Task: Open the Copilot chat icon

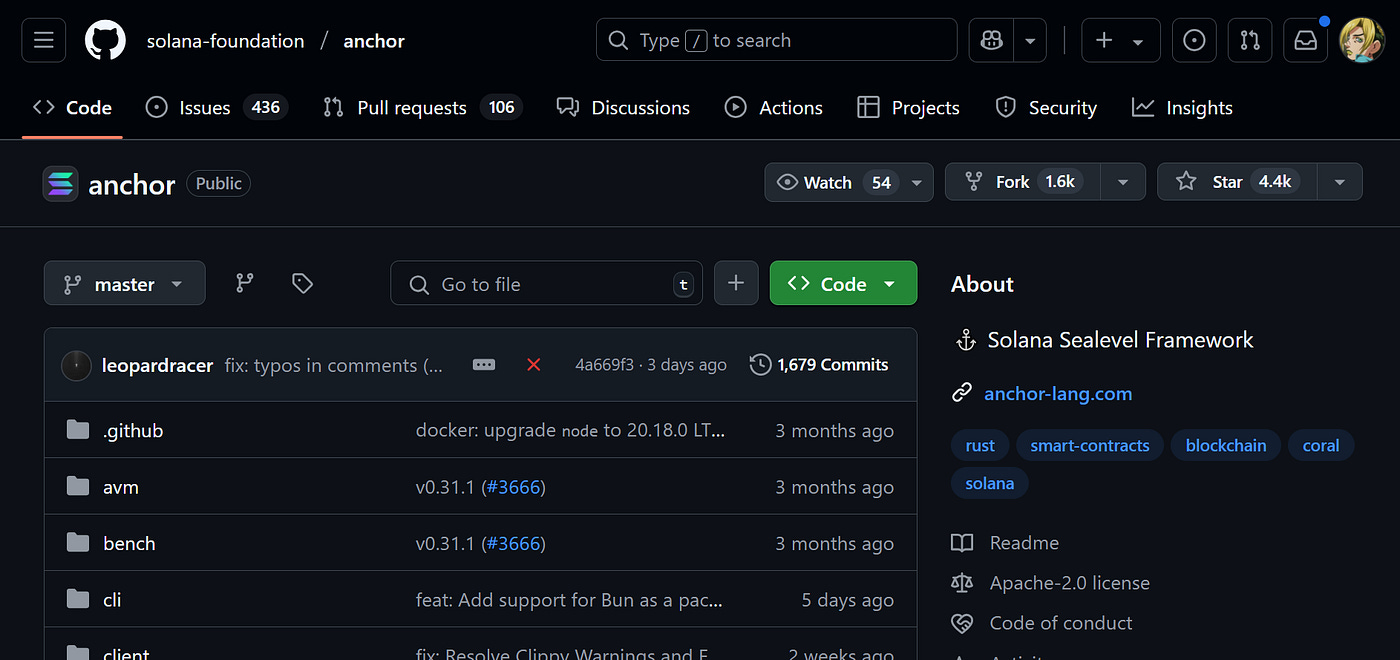Action: pos(991,41)
